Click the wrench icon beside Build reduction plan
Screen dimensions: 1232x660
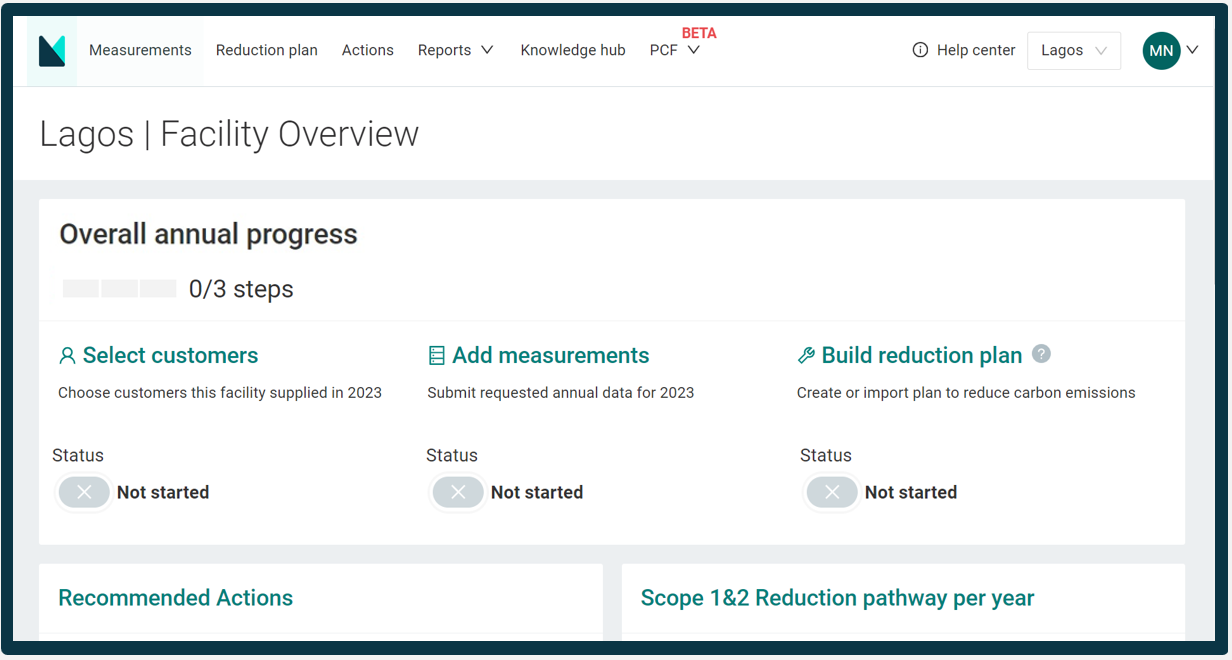tap(806, 356)
